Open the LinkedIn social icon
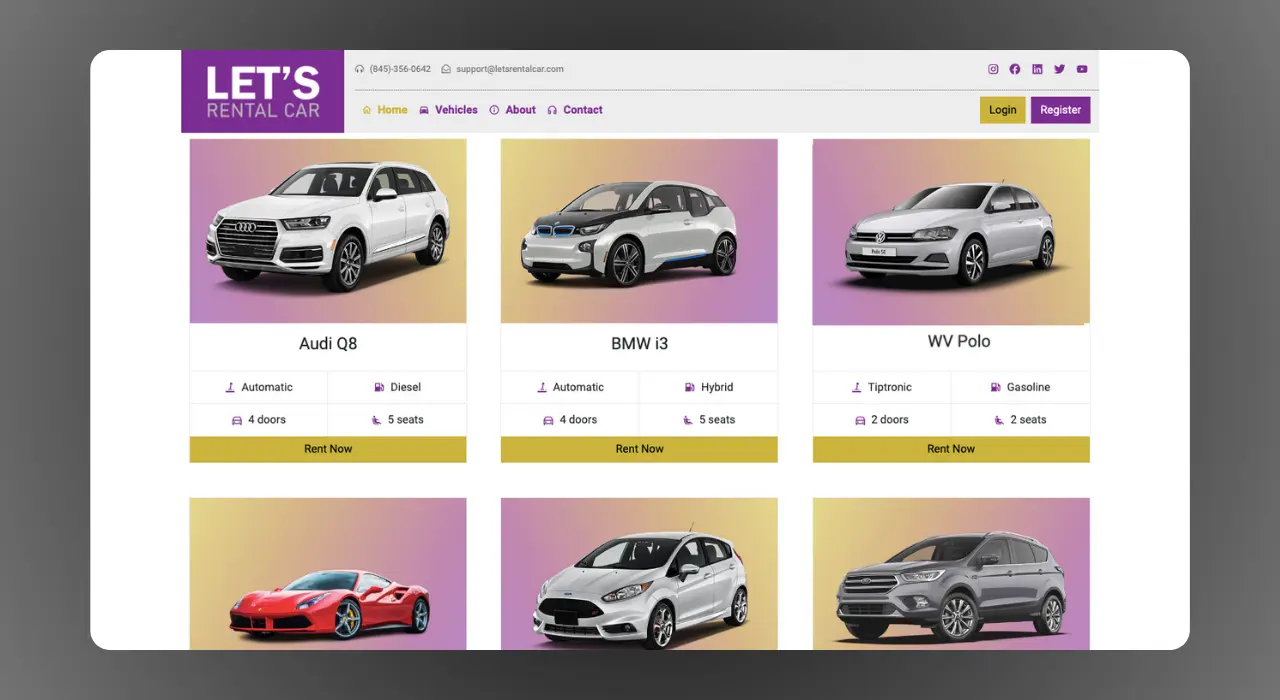This screenshot has height=700, width=1280. (1037, 69)
